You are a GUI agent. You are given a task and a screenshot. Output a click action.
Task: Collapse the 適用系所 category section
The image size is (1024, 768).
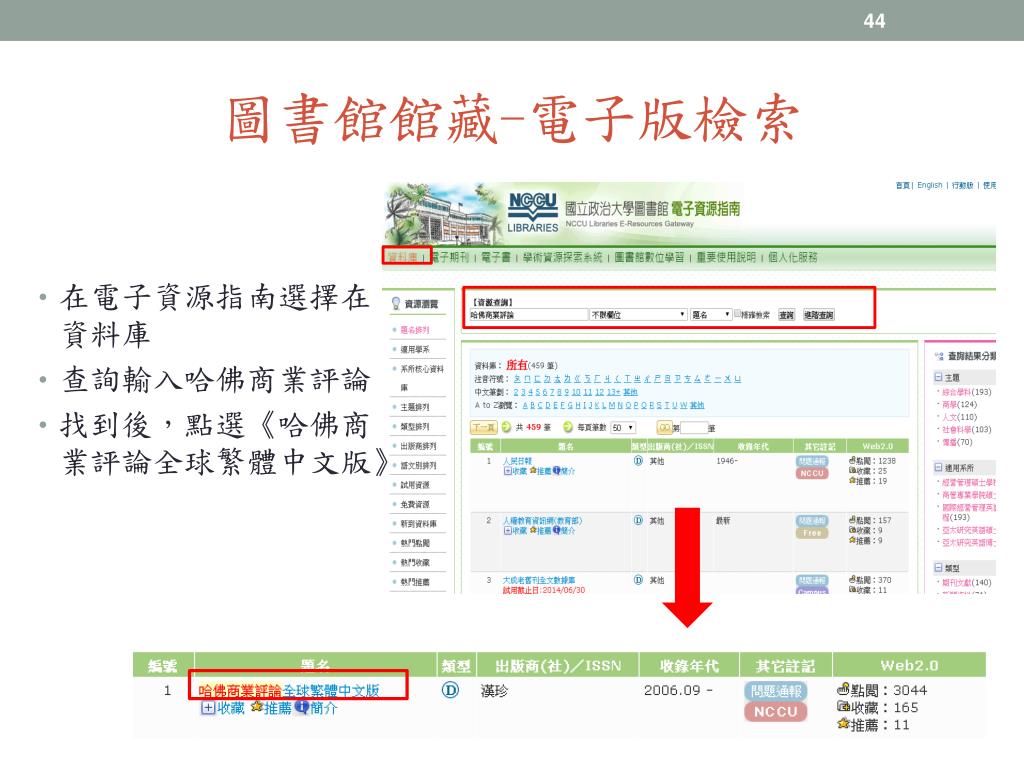(x=938, y=468)
